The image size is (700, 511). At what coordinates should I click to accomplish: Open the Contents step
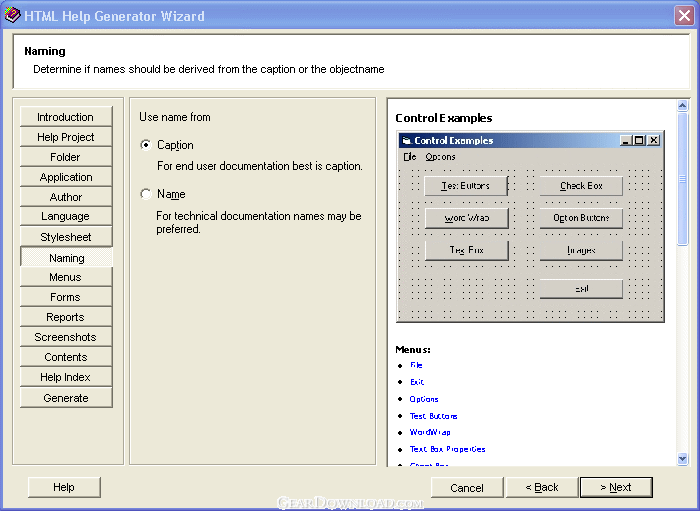[66, 357]
